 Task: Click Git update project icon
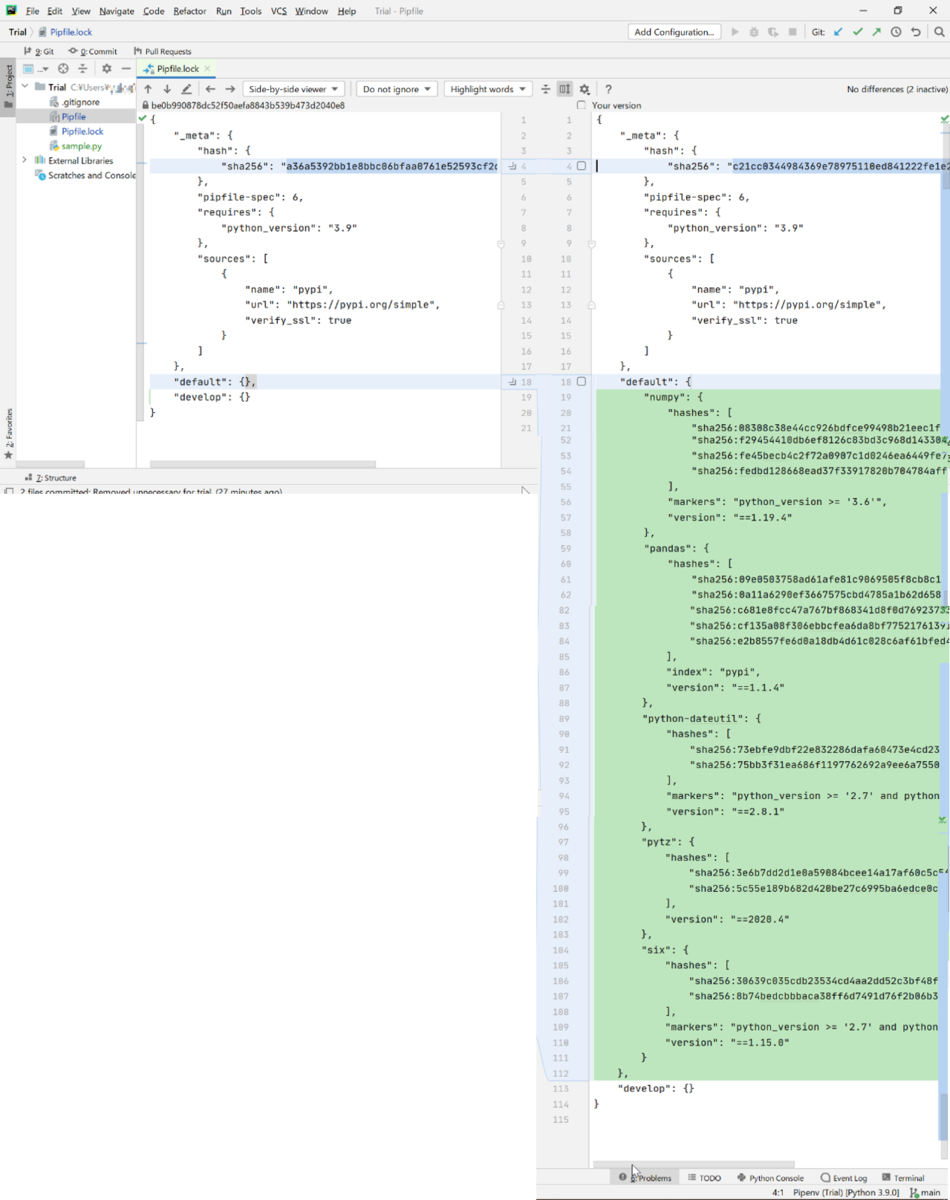[x=838, y=32]
